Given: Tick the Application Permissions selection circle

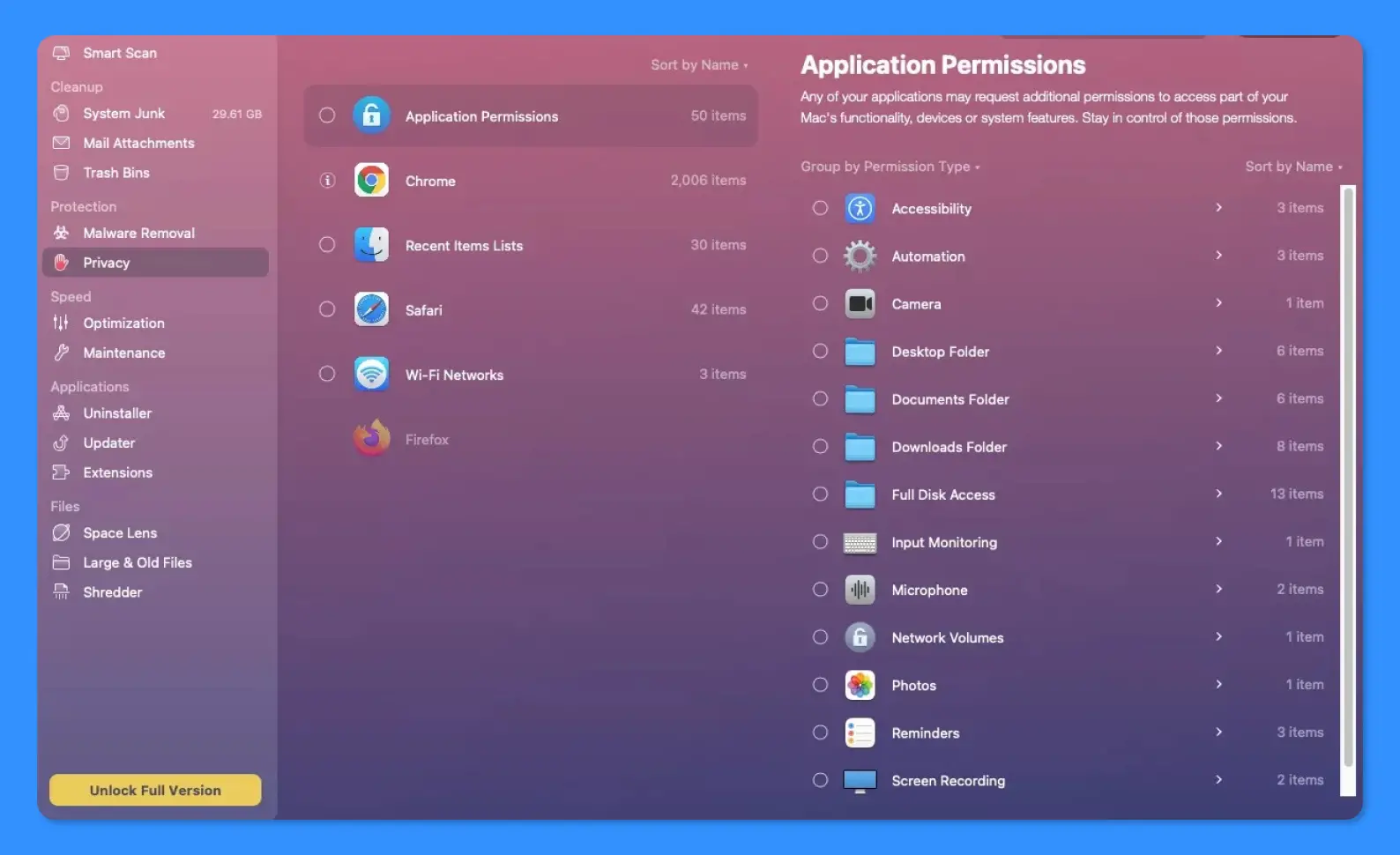Looking at the screenshot, I should [x=327, y=115].
